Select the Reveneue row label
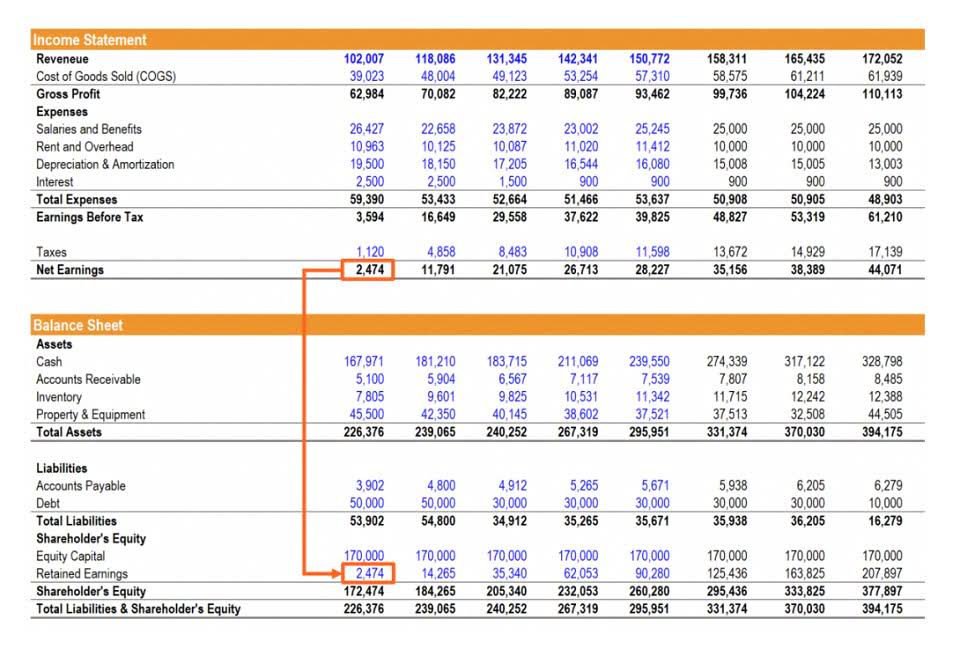 tap(62, 59)
